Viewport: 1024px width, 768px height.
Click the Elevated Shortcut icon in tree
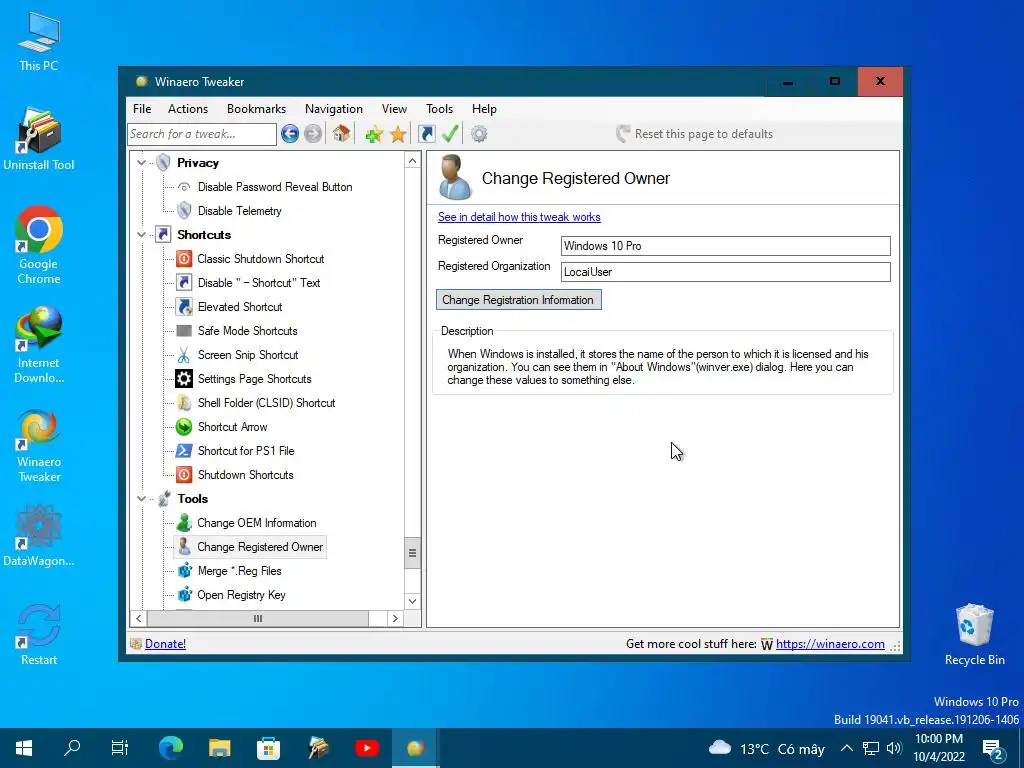184,307
